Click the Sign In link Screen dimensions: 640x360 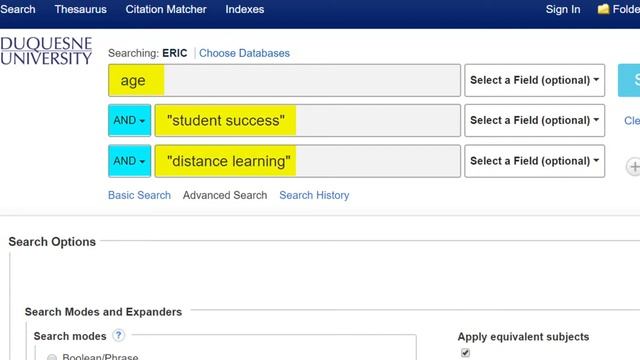point(563,9)
